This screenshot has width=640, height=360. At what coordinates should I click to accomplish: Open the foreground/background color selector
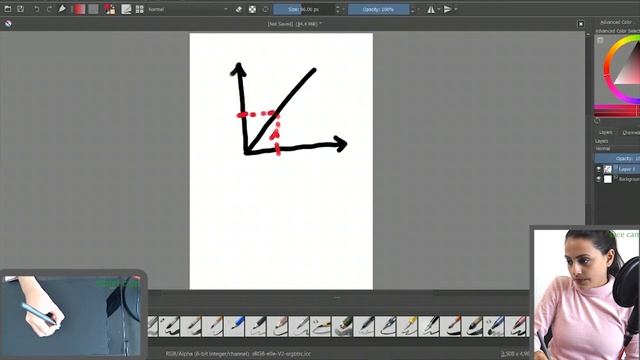pyautogui.click(x=109, y=9)
